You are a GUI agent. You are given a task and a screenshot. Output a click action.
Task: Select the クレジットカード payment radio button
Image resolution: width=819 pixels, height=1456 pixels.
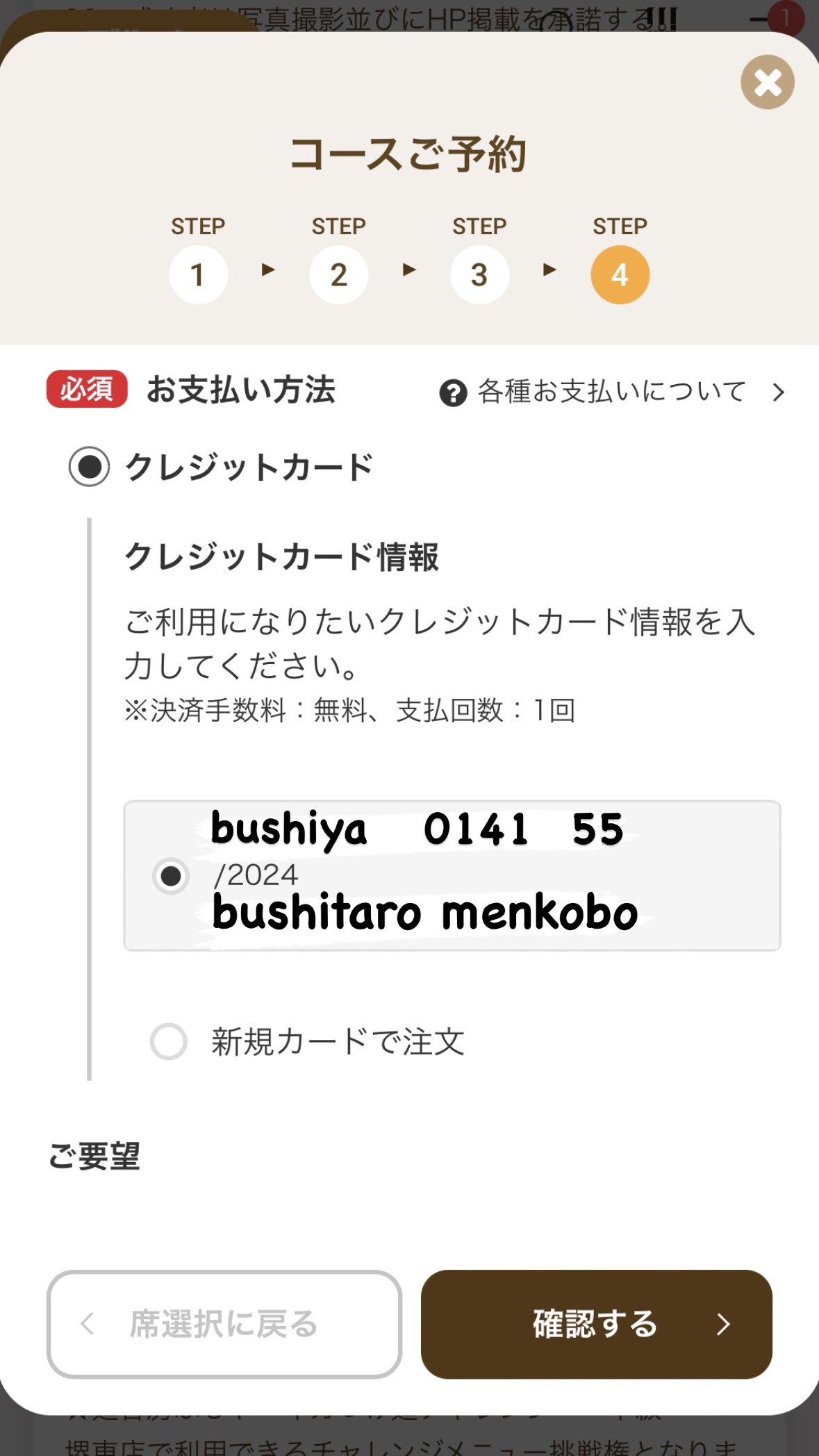pyautogui.click(x=89, y=466)
